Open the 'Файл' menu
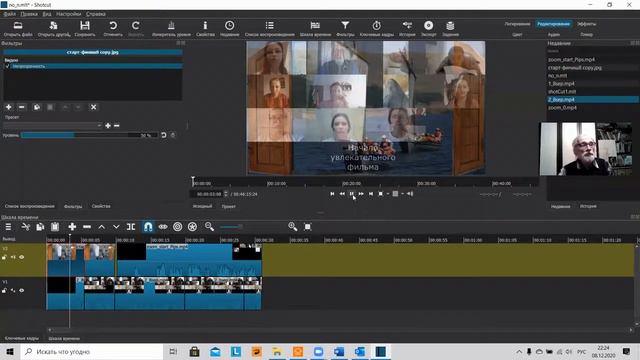 point(9,14)
